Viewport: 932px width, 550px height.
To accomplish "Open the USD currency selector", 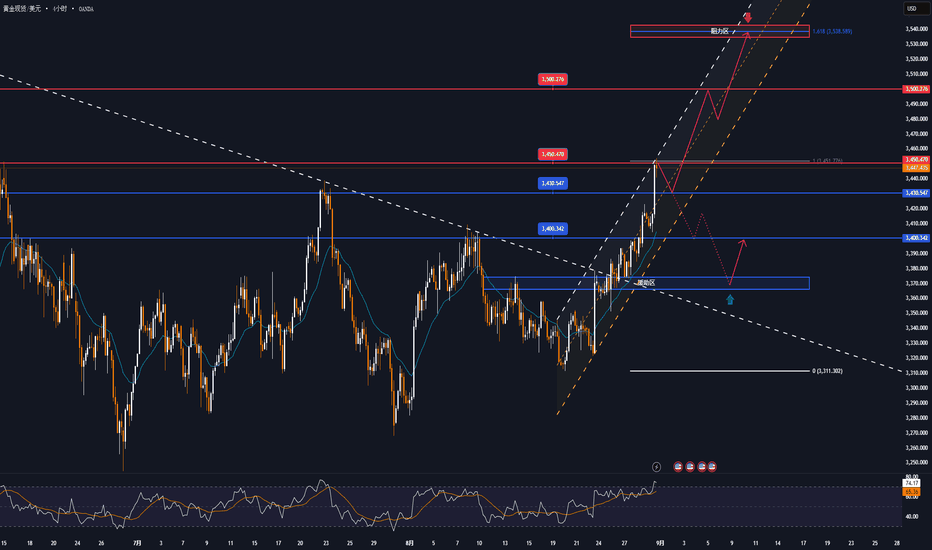I will (x=911, y=8).
